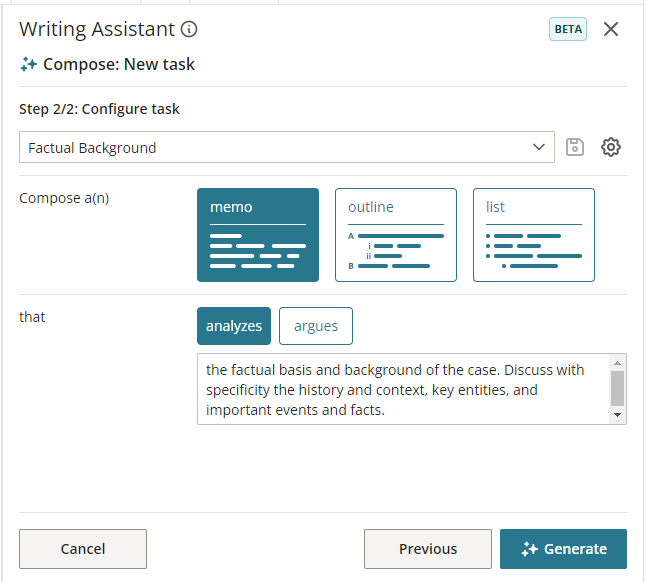Image resolution: width=646 pixels, height=582 pixels.
Task: Click the save task floppy disk icon
Action: coord(575,147)
